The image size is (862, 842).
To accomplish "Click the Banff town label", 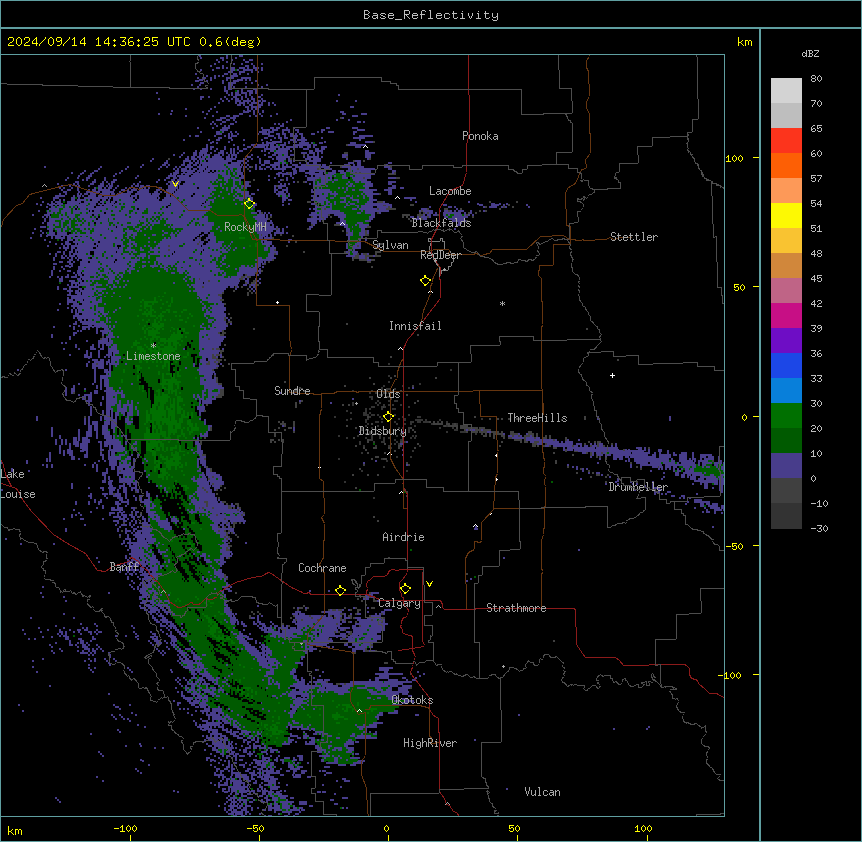I will (124, 567).
